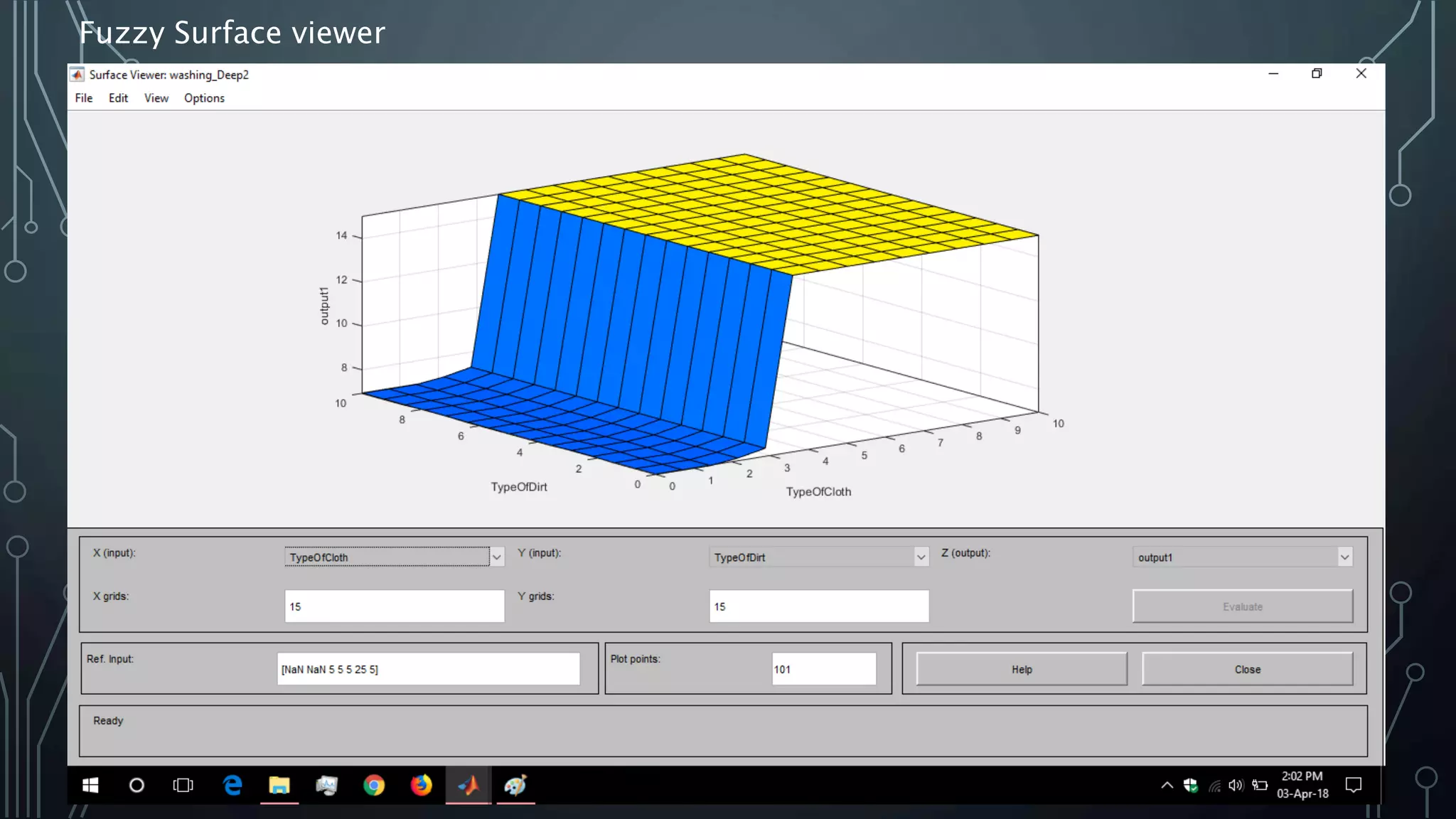Open Firefox browser in taskbar
Viewport: 1456px width, 819px height.
click(421, 785)
